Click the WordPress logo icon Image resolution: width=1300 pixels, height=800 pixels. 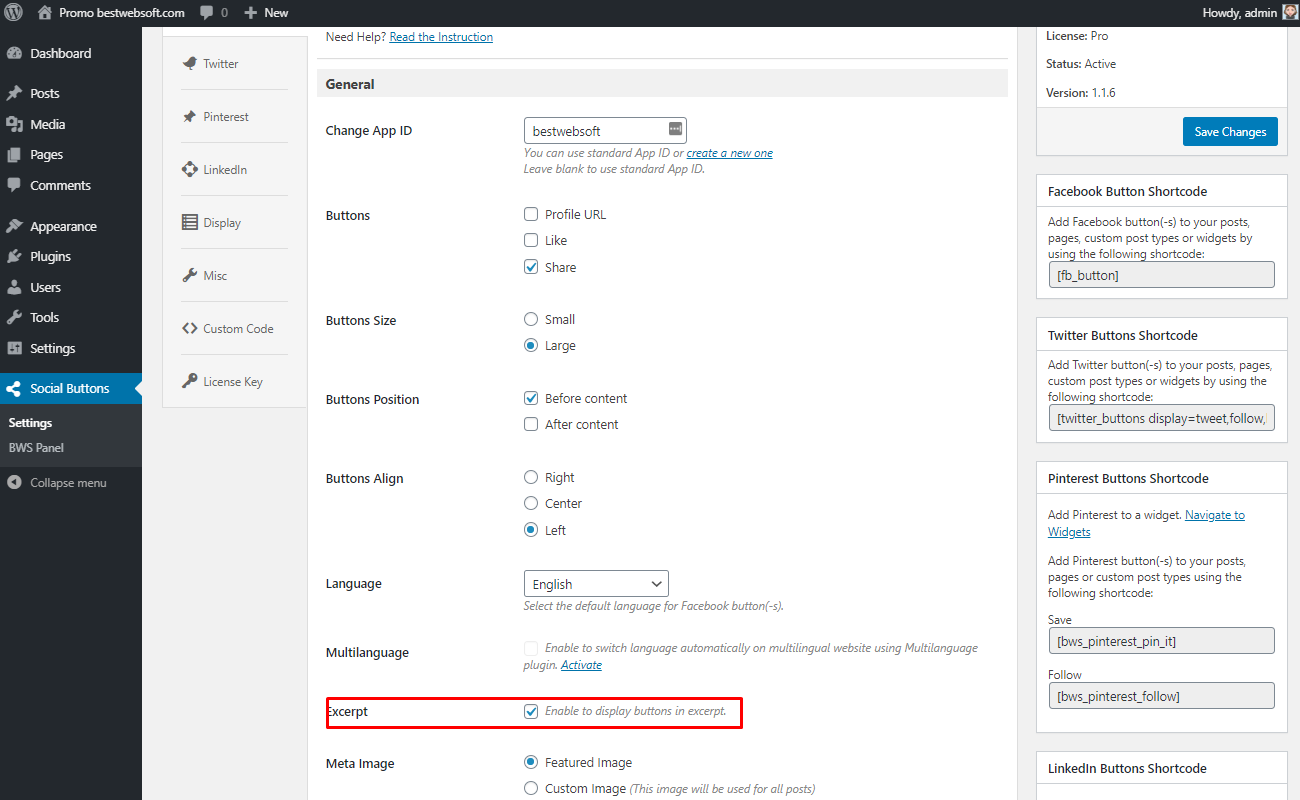click(14, 13)
